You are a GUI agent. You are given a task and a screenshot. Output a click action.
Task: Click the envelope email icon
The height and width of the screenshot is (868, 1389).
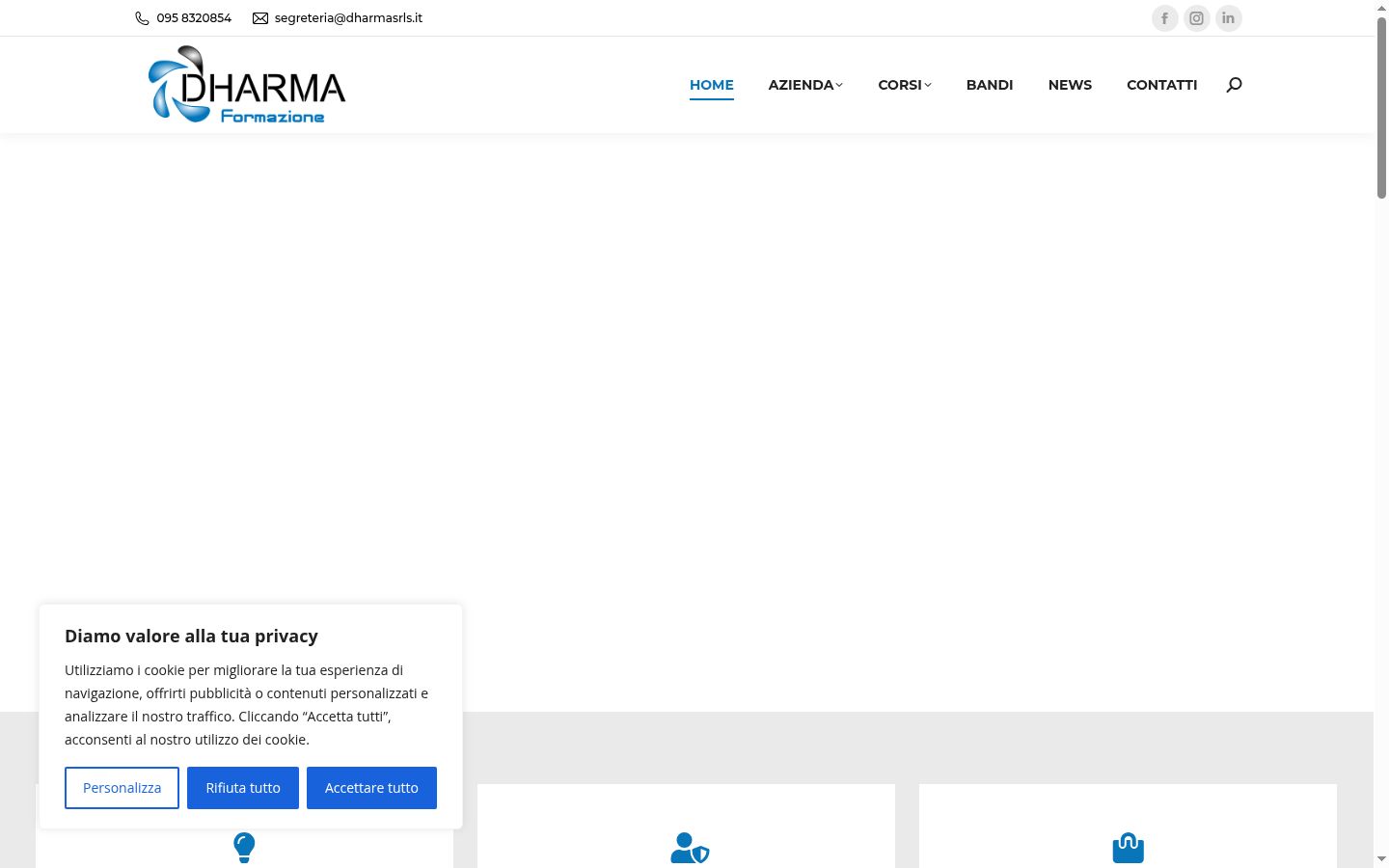tap(260, 18)
